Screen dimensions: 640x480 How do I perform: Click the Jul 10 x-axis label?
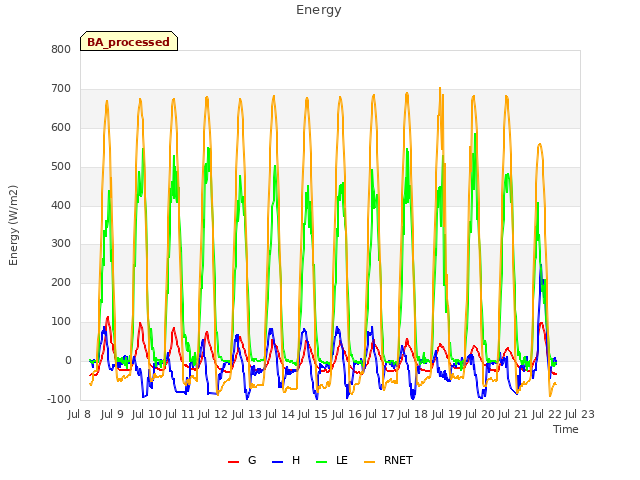pos(147,414)
